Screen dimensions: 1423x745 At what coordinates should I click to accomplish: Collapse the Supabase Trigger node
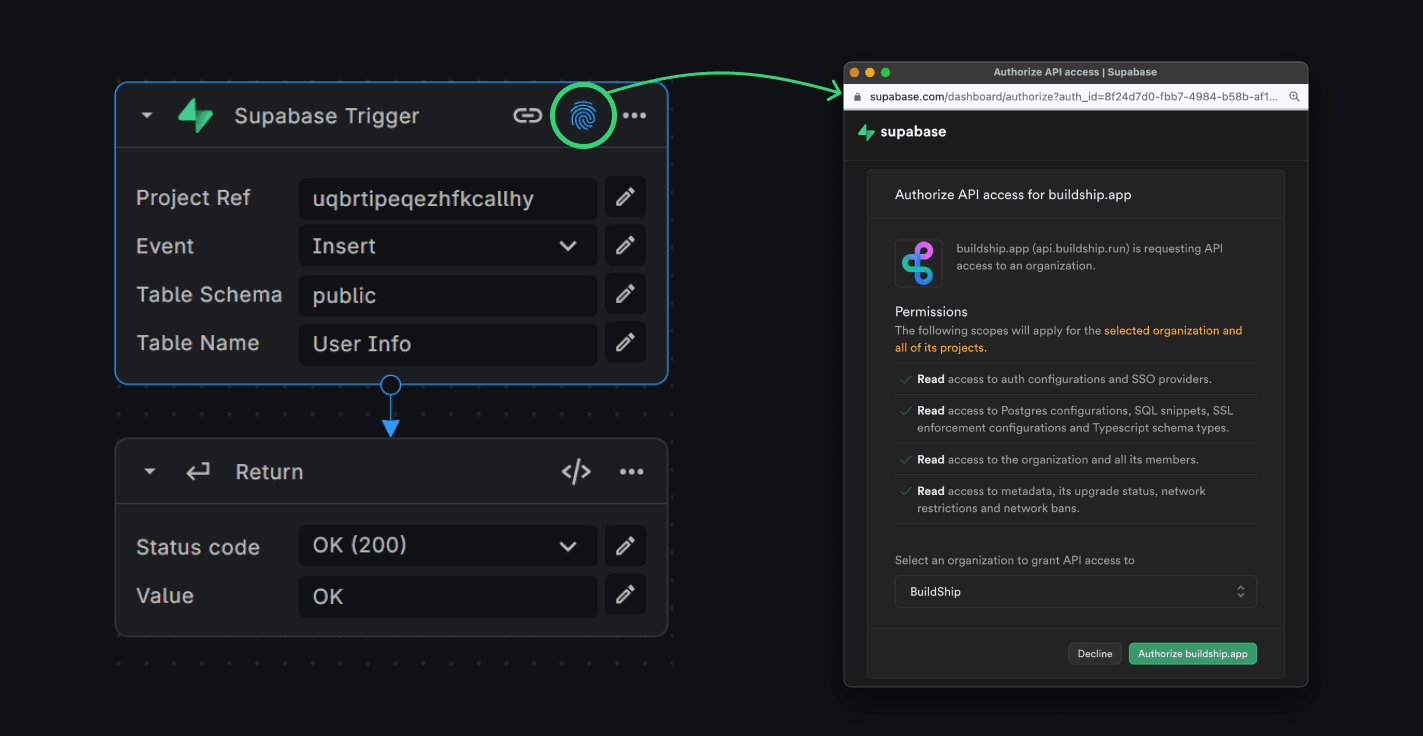click(x=145, y=115)
